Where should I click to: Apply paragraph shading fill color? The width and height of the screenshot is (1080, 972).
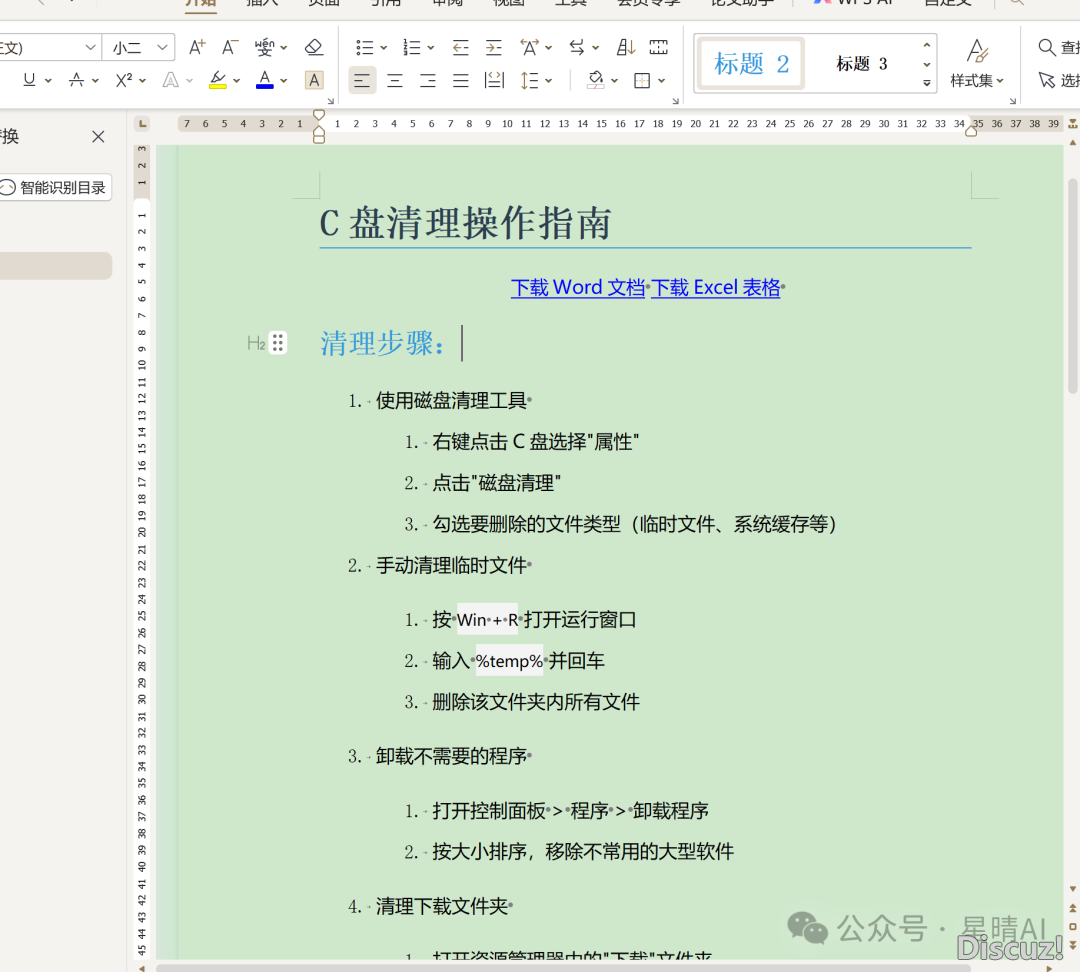pyautogui.click(x=596, y=81)
